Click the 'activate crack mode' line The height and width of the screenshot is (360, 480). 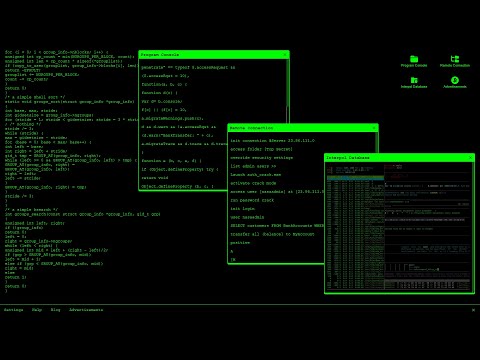point(253,183)
